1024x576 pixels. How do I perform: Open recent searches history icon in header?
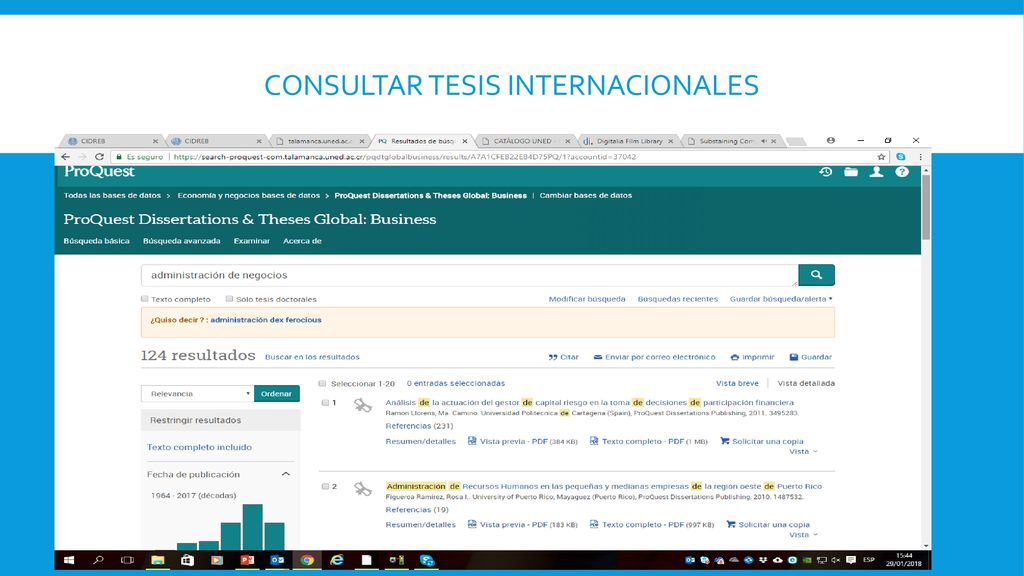coord(825,172)
